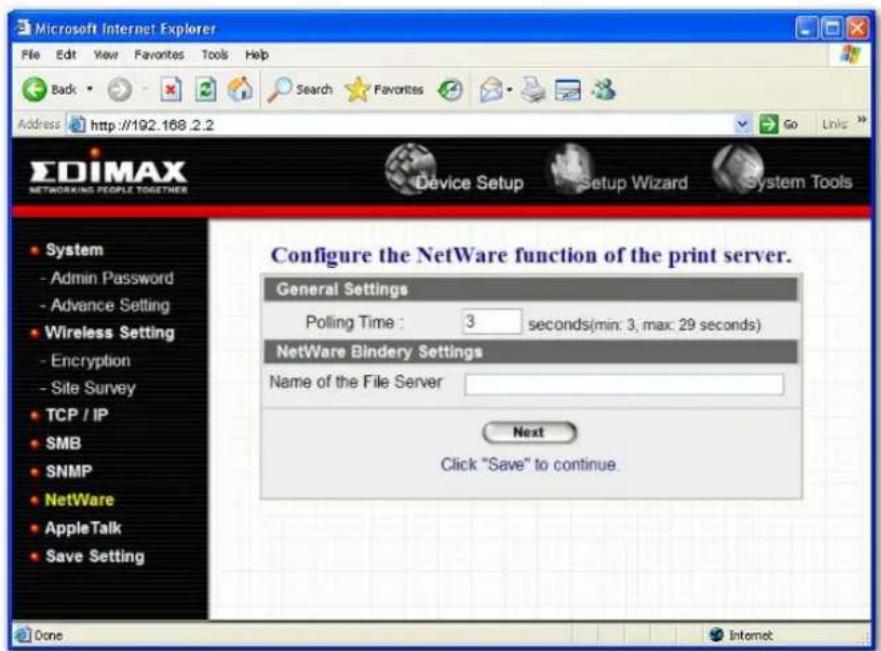Screen dimensions: 881x651
Task: Click 'NetWare Bindery Settings' header text
Action: pyautogui.click(x=379, y=352)
